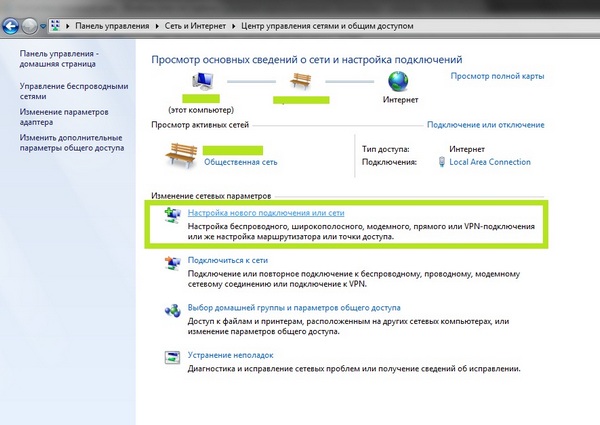
Task: Open Просмотр полной карты link
Action: coord(497,76)
